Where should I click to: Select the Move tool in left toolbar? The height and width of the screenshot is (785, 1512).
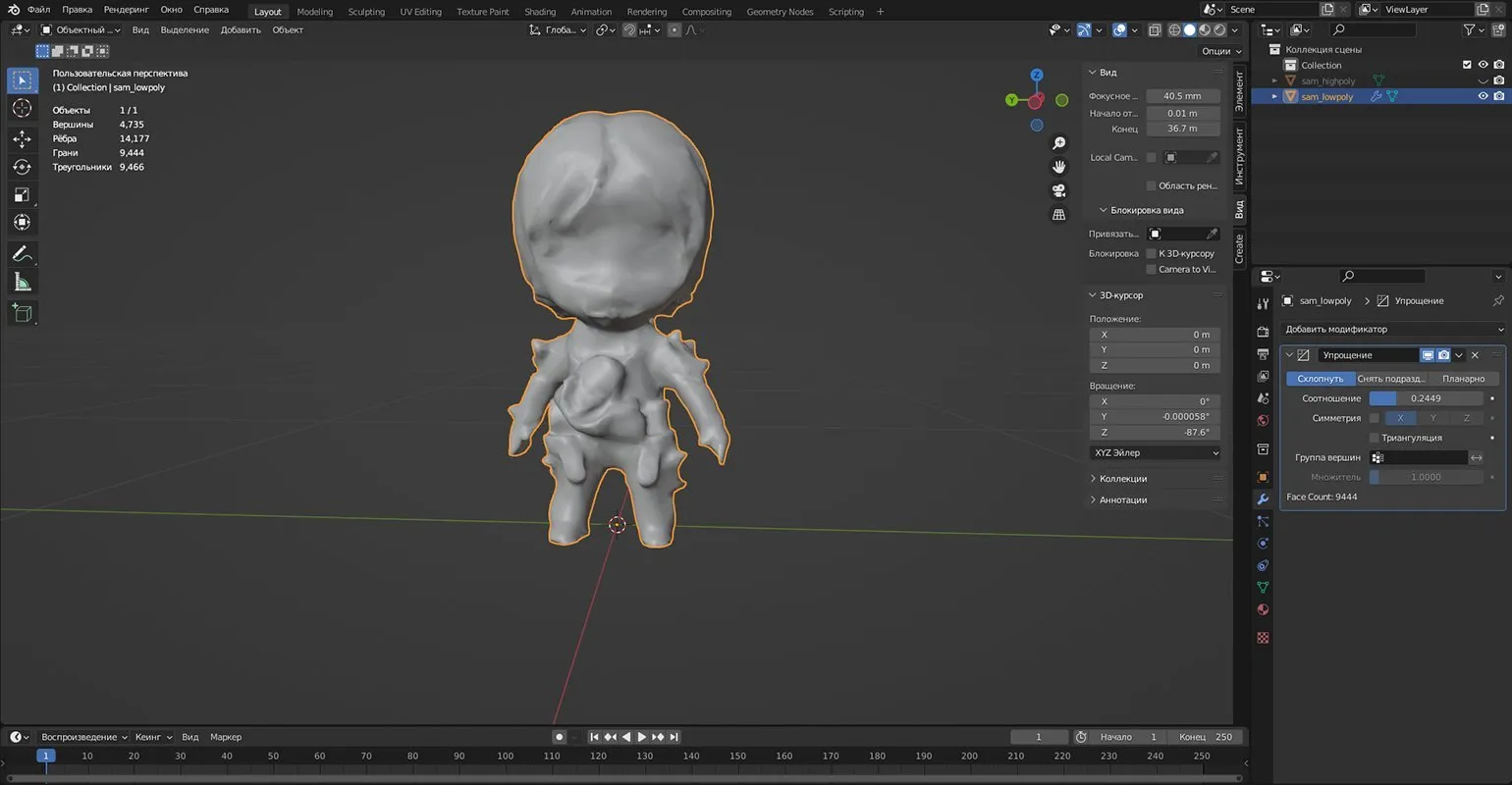pos(22,139)
